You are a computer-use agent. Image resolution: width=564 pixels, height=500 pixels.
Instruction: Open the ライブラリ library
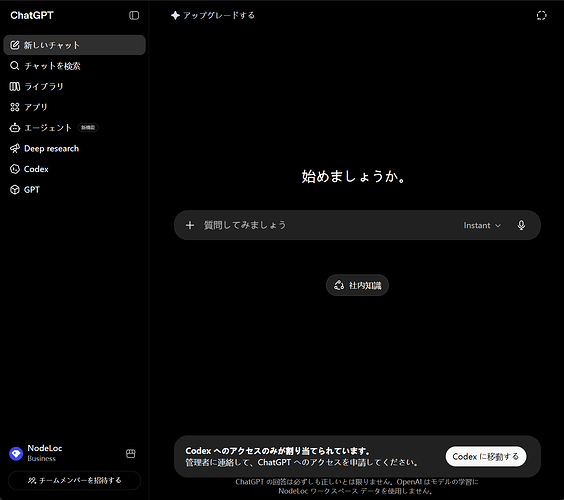(x=74, y=86)
